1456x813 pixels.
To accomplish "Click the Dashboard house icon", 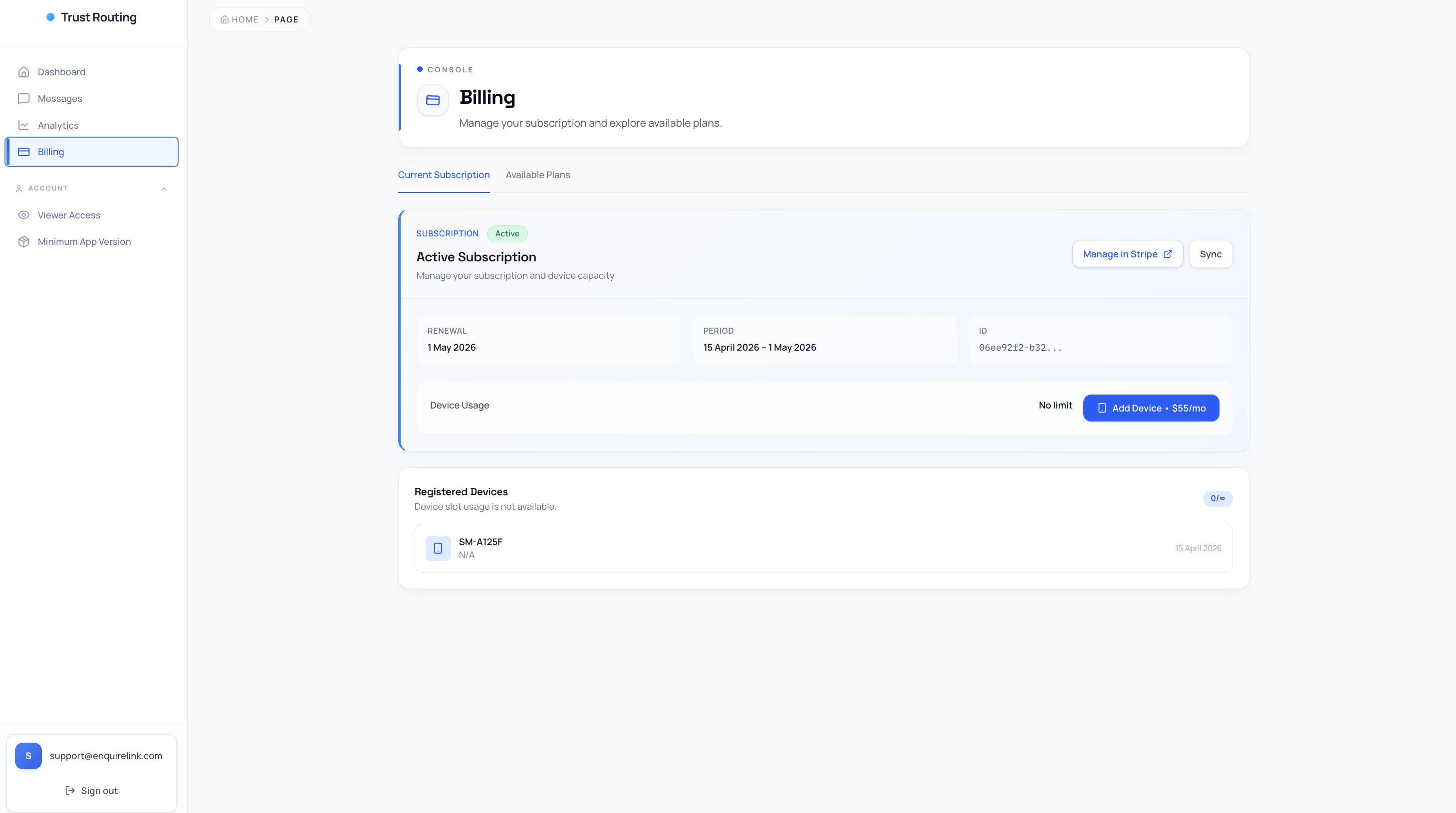I will 24,72.
